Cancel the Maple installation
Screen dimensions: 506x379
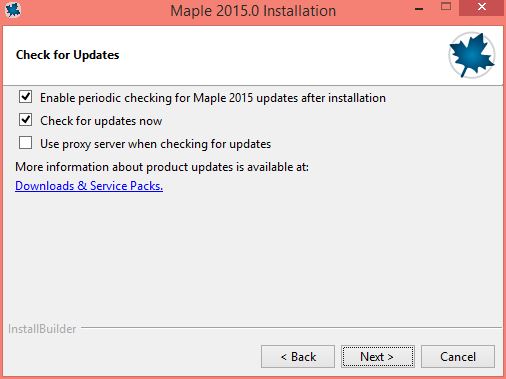[x=458, y=357]
